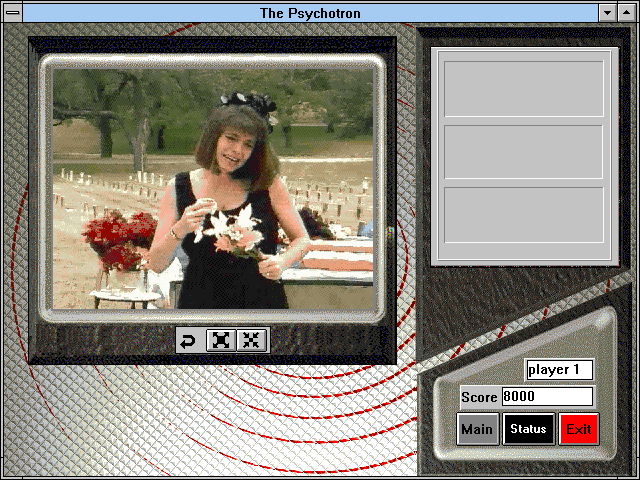Viewport: 640px width, 480px height.
Task: Click the flag-draped casket in the video
Action: click(x=329, y=261)
